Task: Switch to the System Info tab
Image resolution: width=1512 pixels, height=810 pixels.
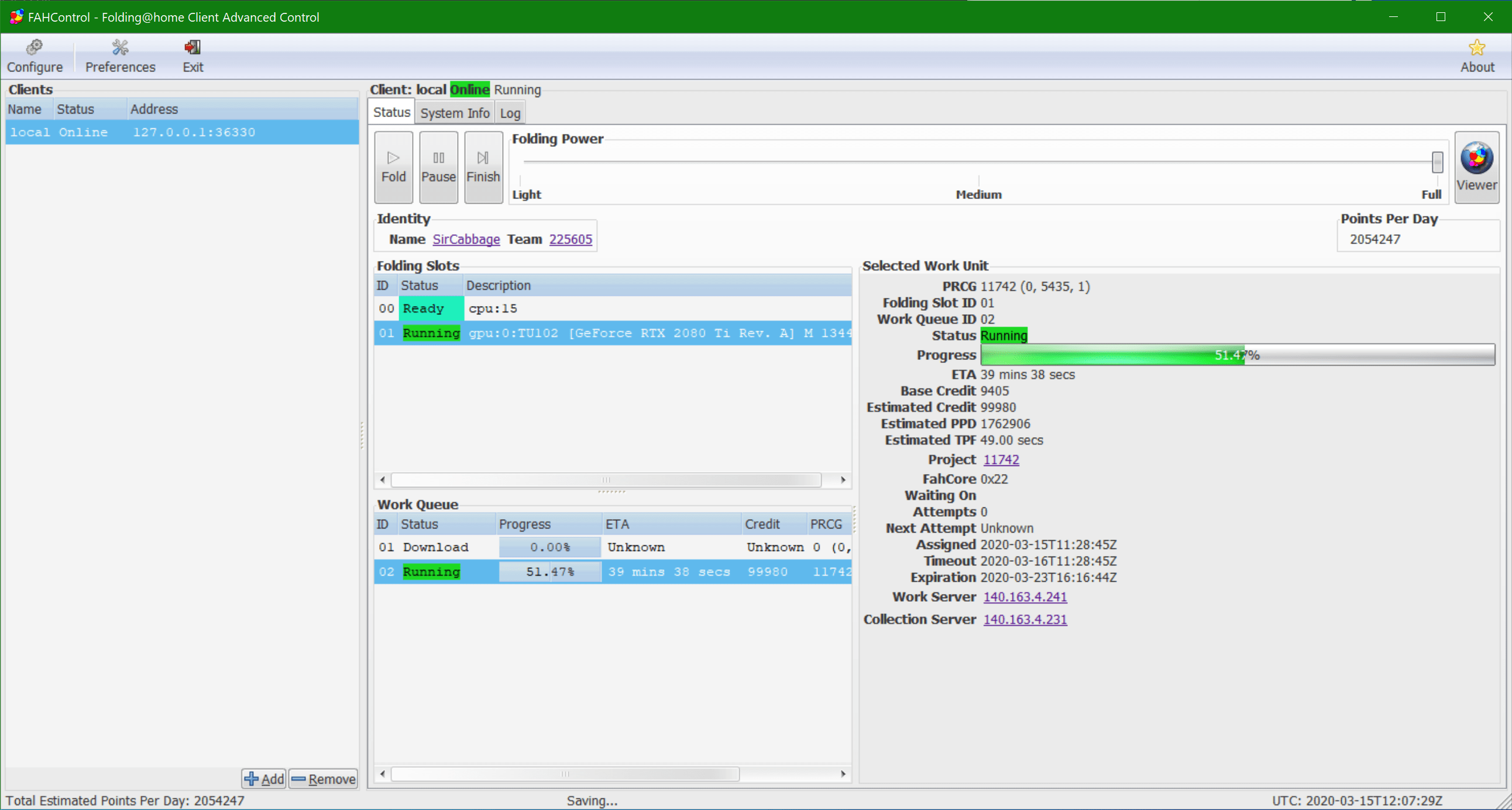Action: pos(454,113)
